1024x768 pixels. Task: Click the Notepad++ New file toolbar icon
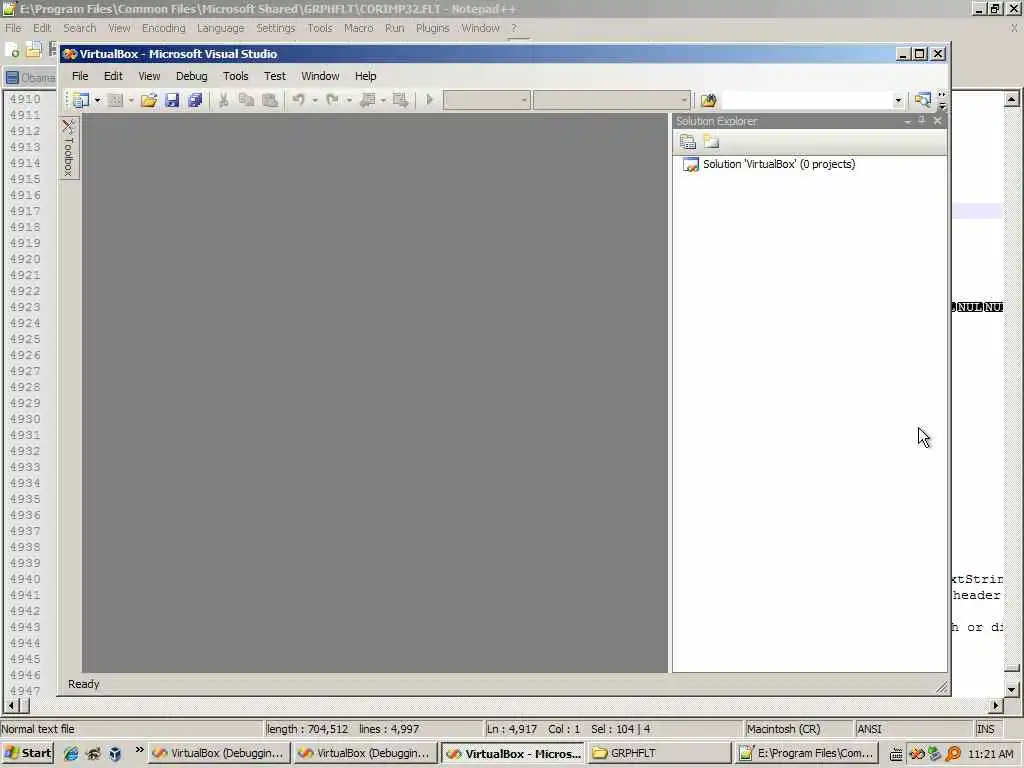pos(12,50)
